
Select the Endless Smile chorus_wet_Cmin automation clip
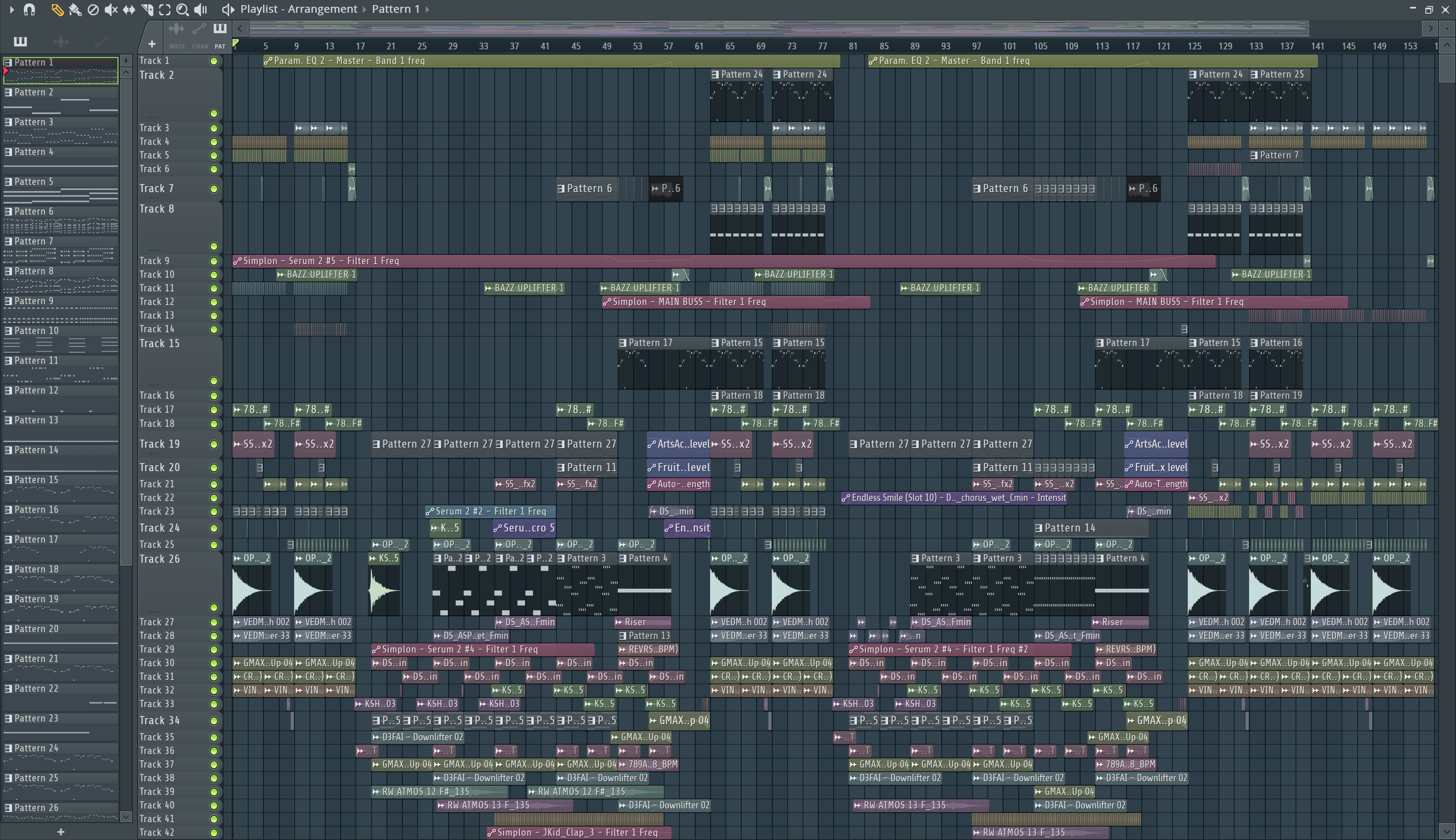[954, 498]
